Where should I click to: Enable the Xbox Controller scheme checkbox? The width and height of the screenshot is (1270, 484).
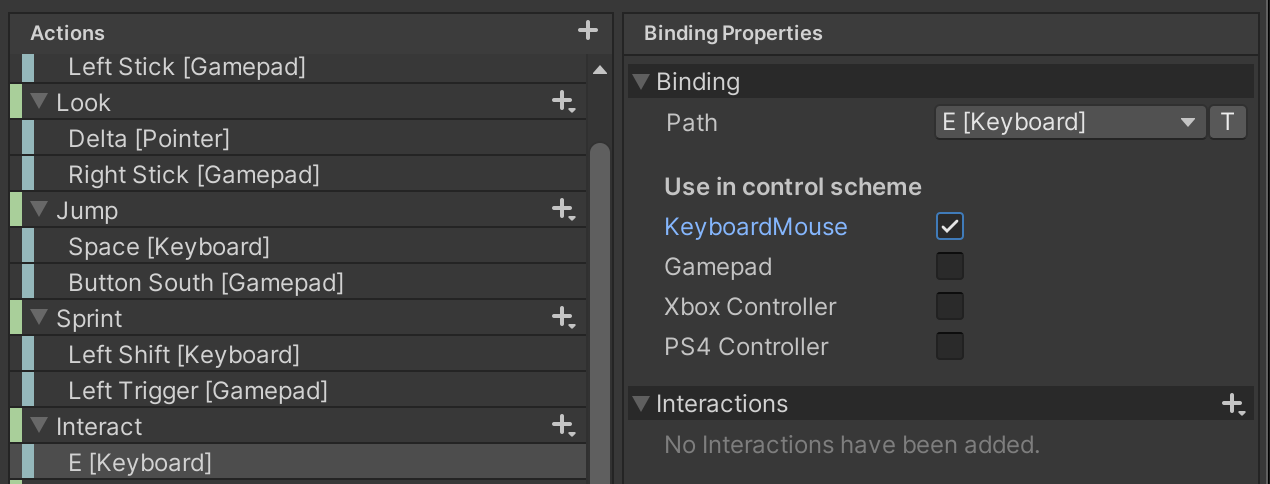[x=950, y=306]
